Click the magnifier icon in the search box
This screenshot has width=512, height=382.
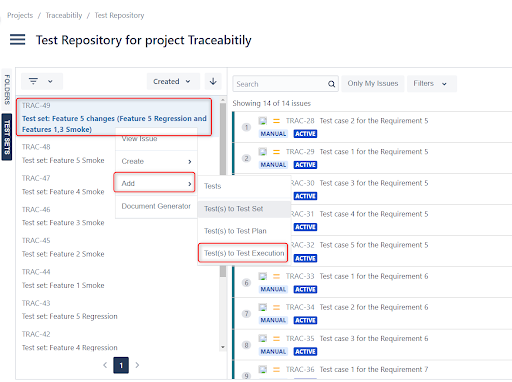331,84
